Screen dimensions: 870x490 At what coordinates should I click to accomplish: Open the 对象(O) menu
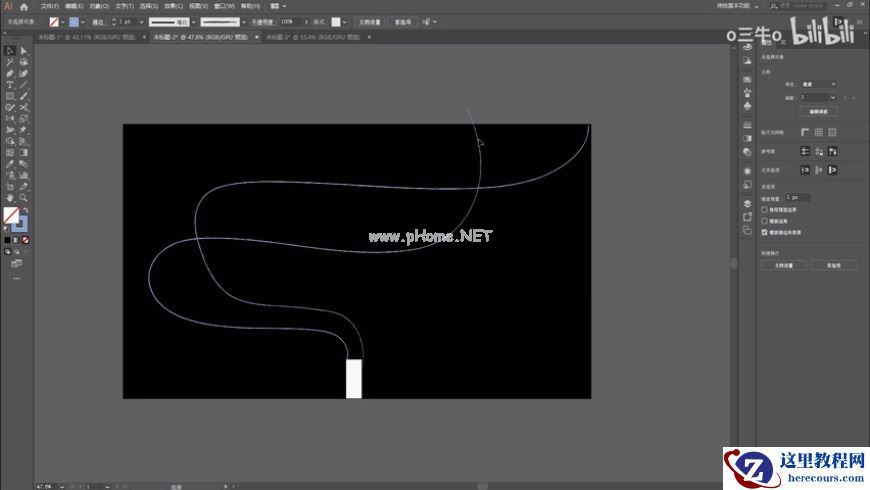(x=99, y=6)
